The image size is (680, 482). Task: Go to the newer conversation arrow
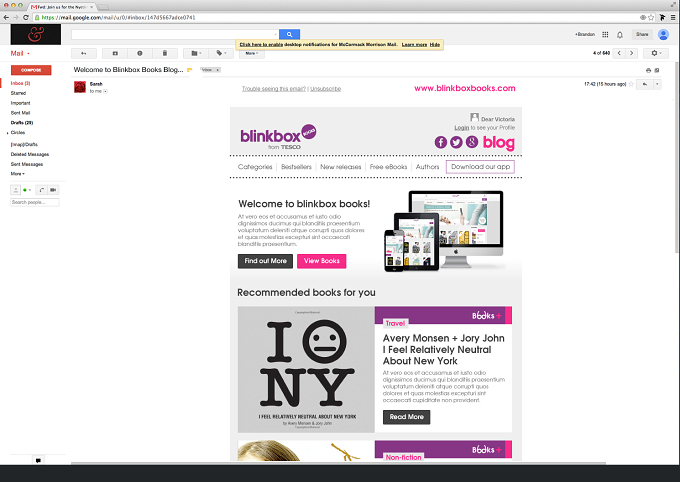click(619, 53)
